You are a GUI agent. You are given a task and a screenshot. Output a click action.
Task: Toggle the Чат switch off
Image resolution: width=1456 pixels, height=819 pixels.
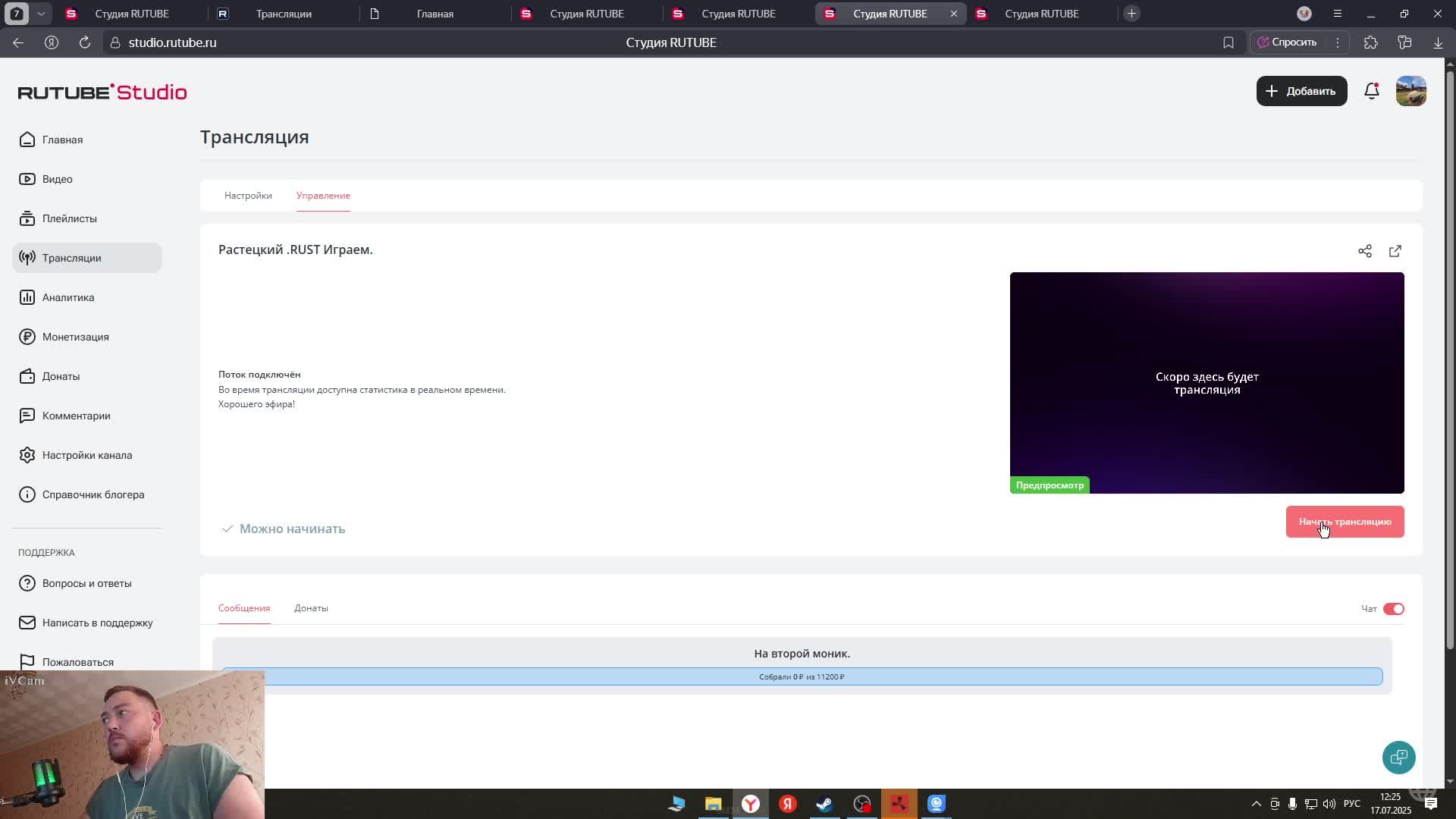click(1394, 609)
